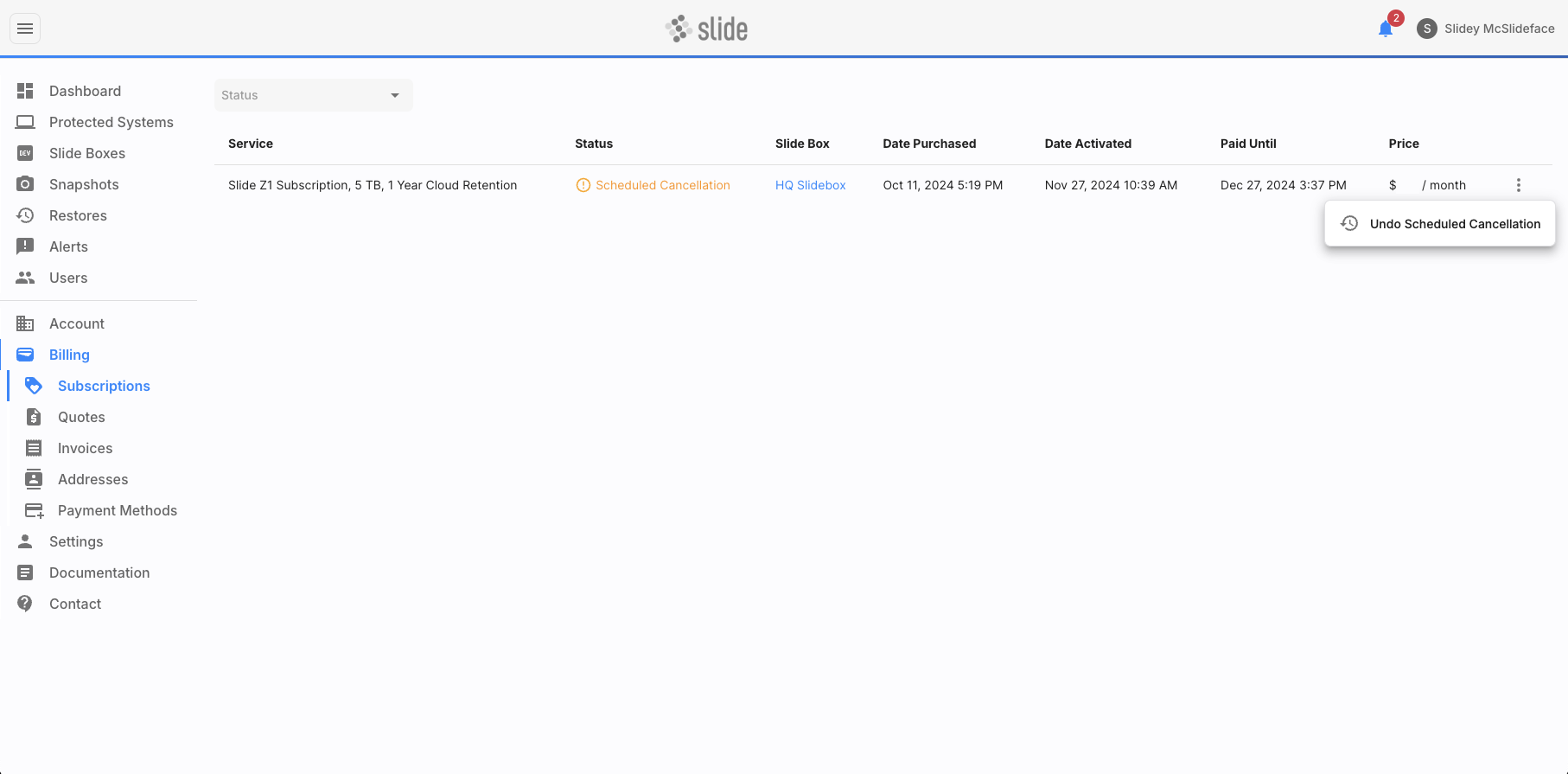Open the Status filter dropdown
The height and width of the screenshot is (774, 1568).
pyautogui.click(x=314, y=95)
